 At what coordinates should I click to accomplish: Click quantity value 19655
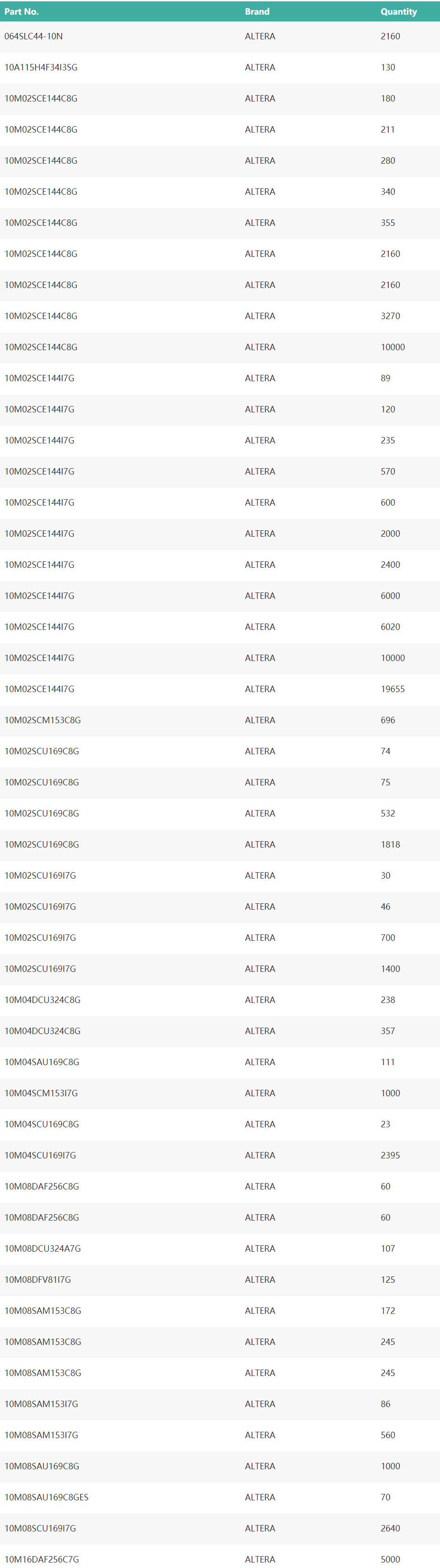pyautogui.click(x=392, y=689)
